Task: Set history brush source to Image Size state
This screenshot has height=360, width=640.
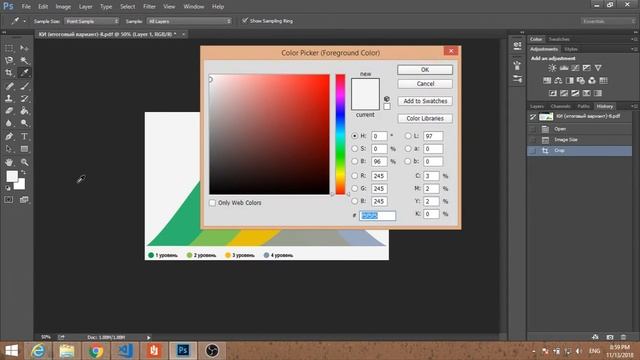Action: click(532, 140)
